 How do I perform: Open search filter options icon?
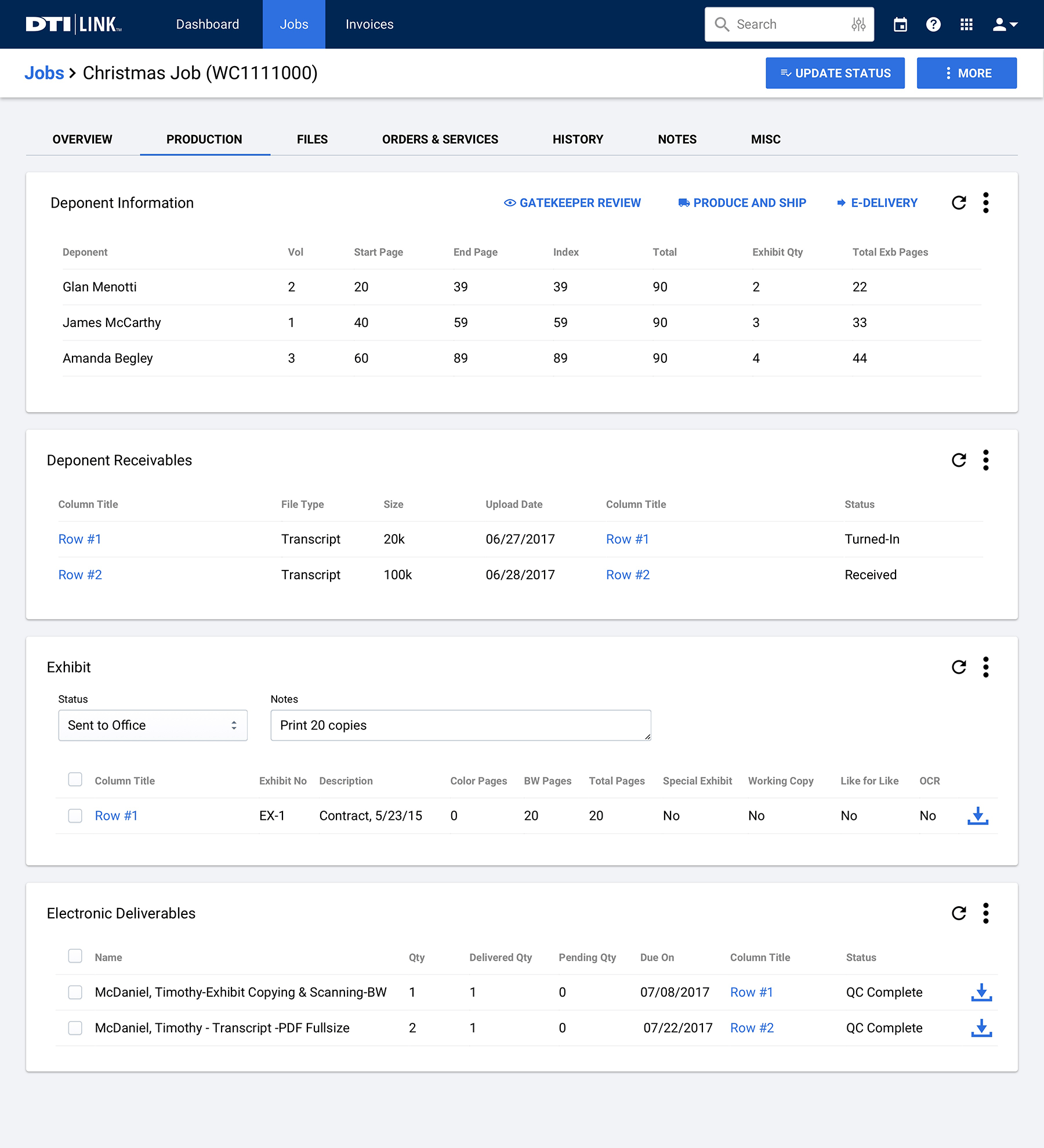[858, 24]
